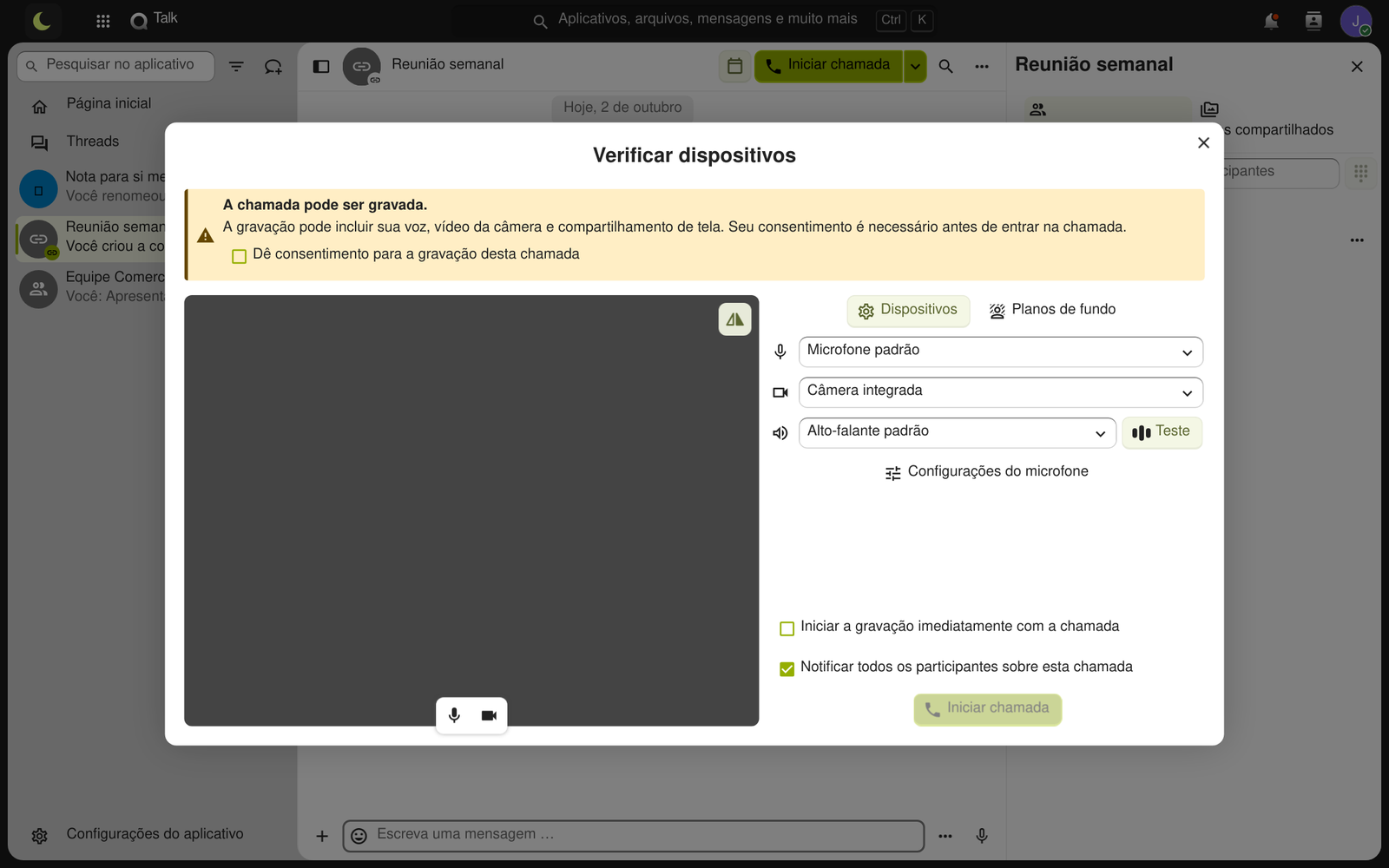Click Iniciar chamada in the conversation header
The image size is (1389, 868).
(x=828, y=66)
